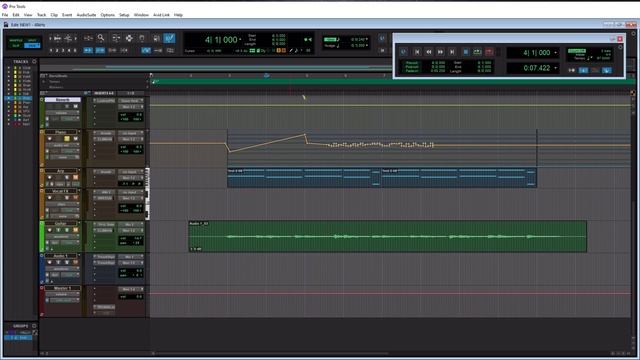Click the Online button in Transport window
640x360 pixels.
403,52
